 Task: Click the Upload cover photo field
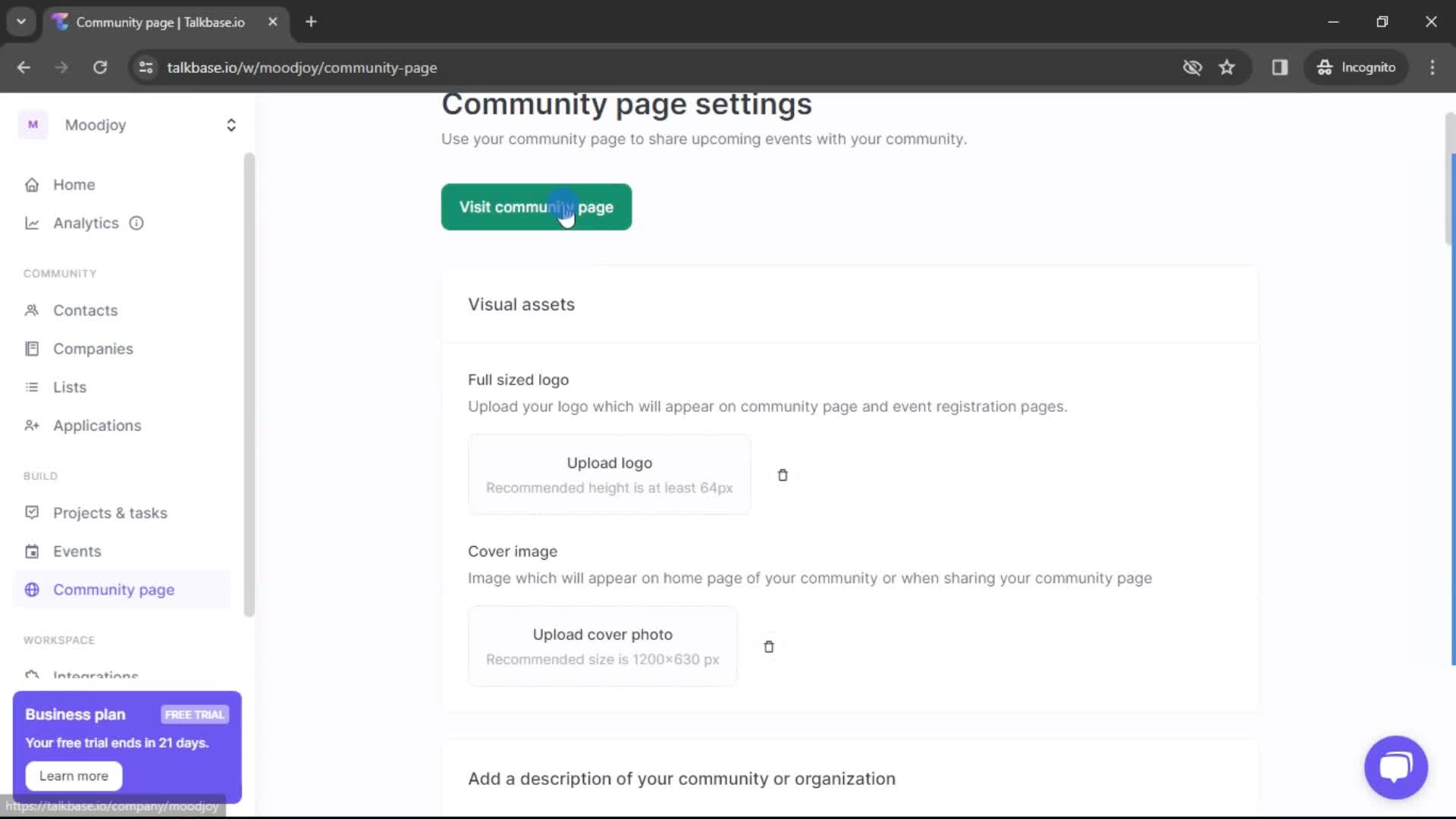point(601,646)
